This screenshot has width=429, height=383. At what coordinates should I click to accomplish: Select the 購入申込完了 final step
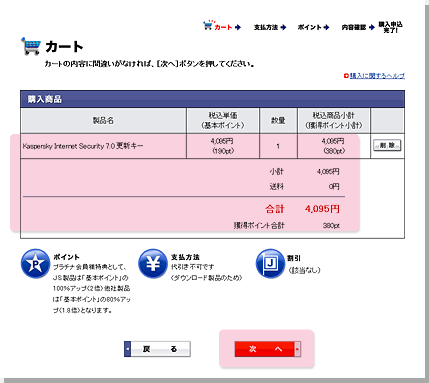(390, 27)
